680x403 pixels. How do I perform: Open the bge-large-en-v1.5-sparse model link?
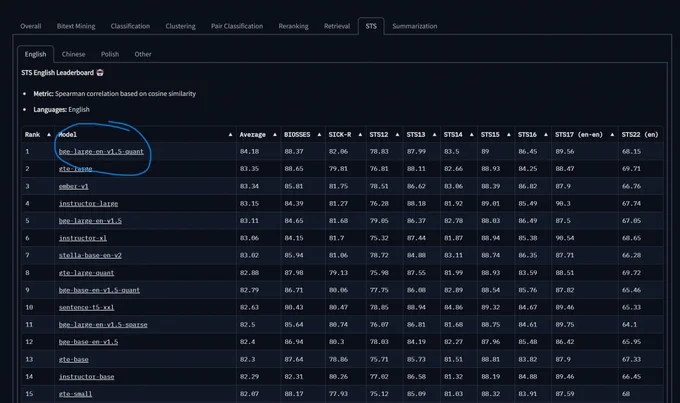pos(103,324)
